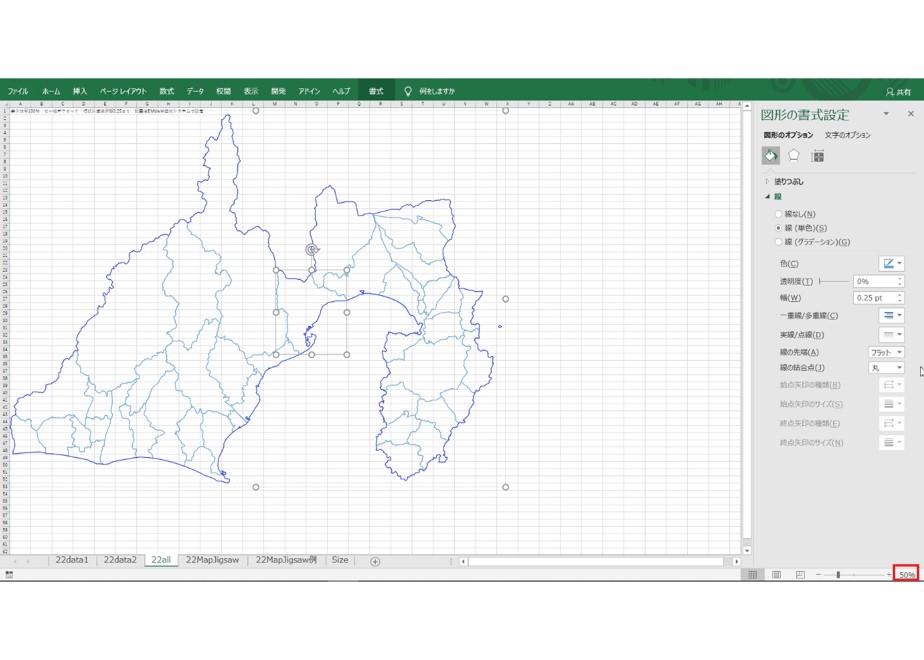Open the 線の先端(A) フラット dropdown
This screenshot has height=660, width=924.
[886, 352]
